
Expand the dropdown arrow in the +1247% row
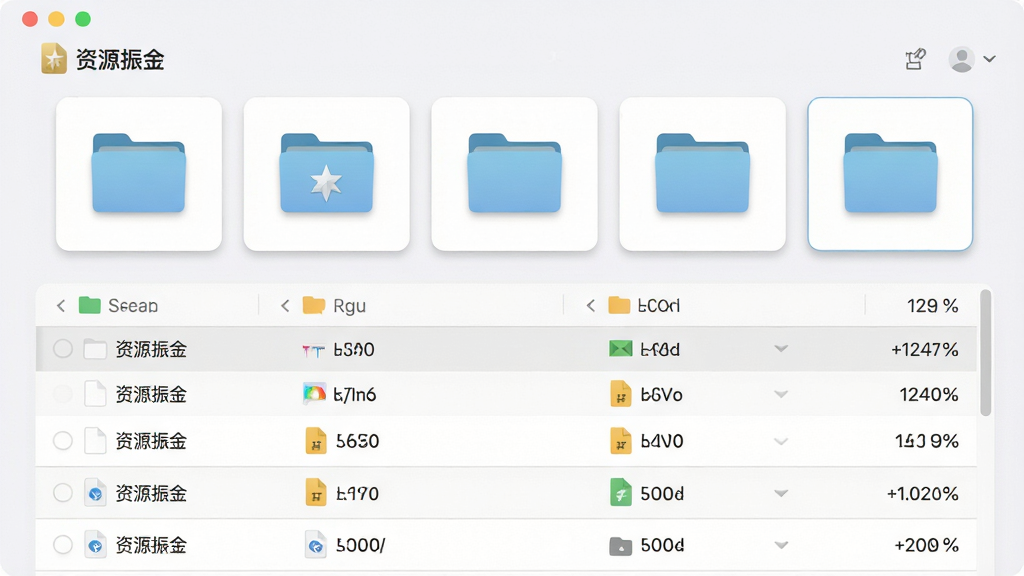point(781,349)
